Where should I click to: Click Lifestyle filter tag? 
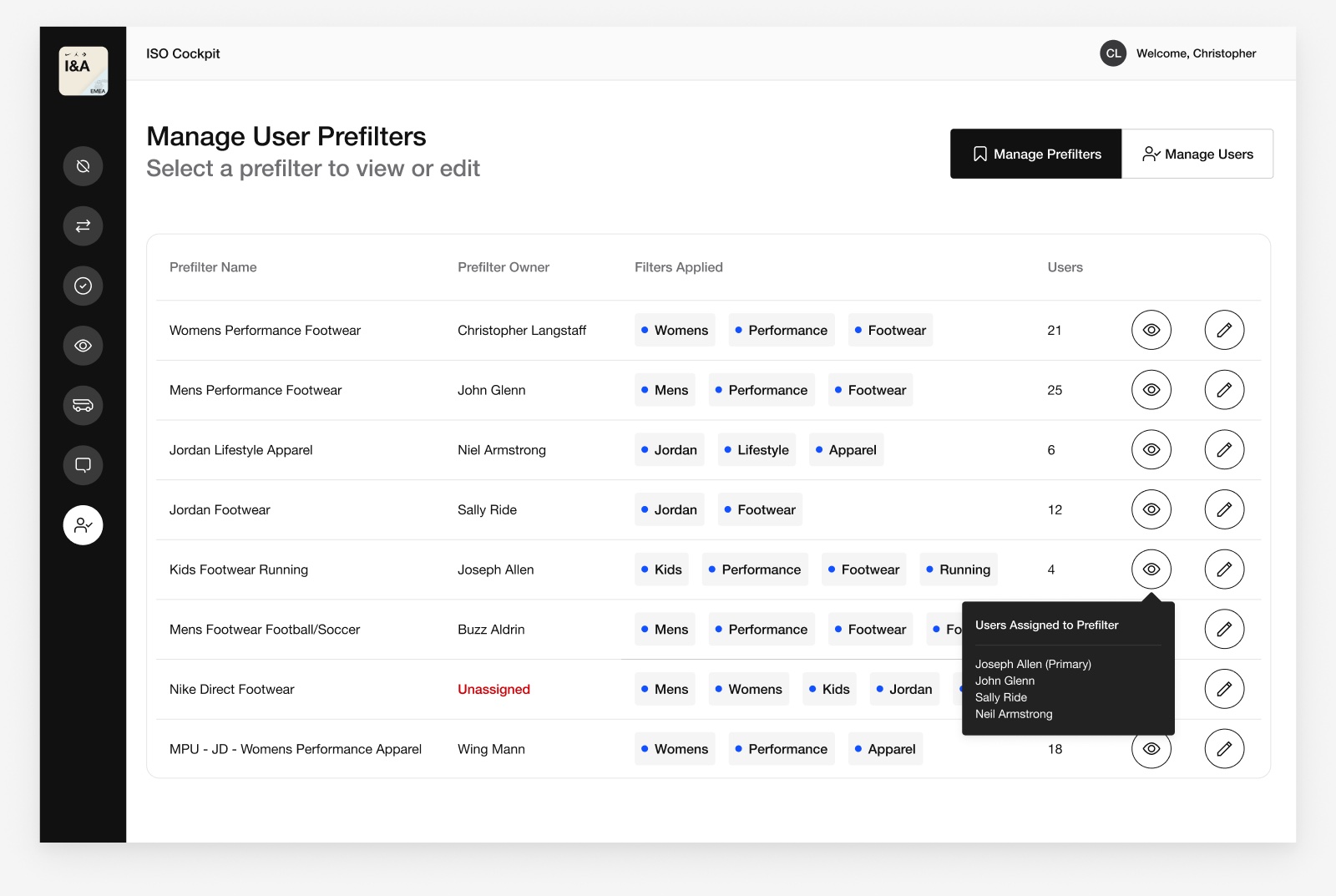(757, 450)
